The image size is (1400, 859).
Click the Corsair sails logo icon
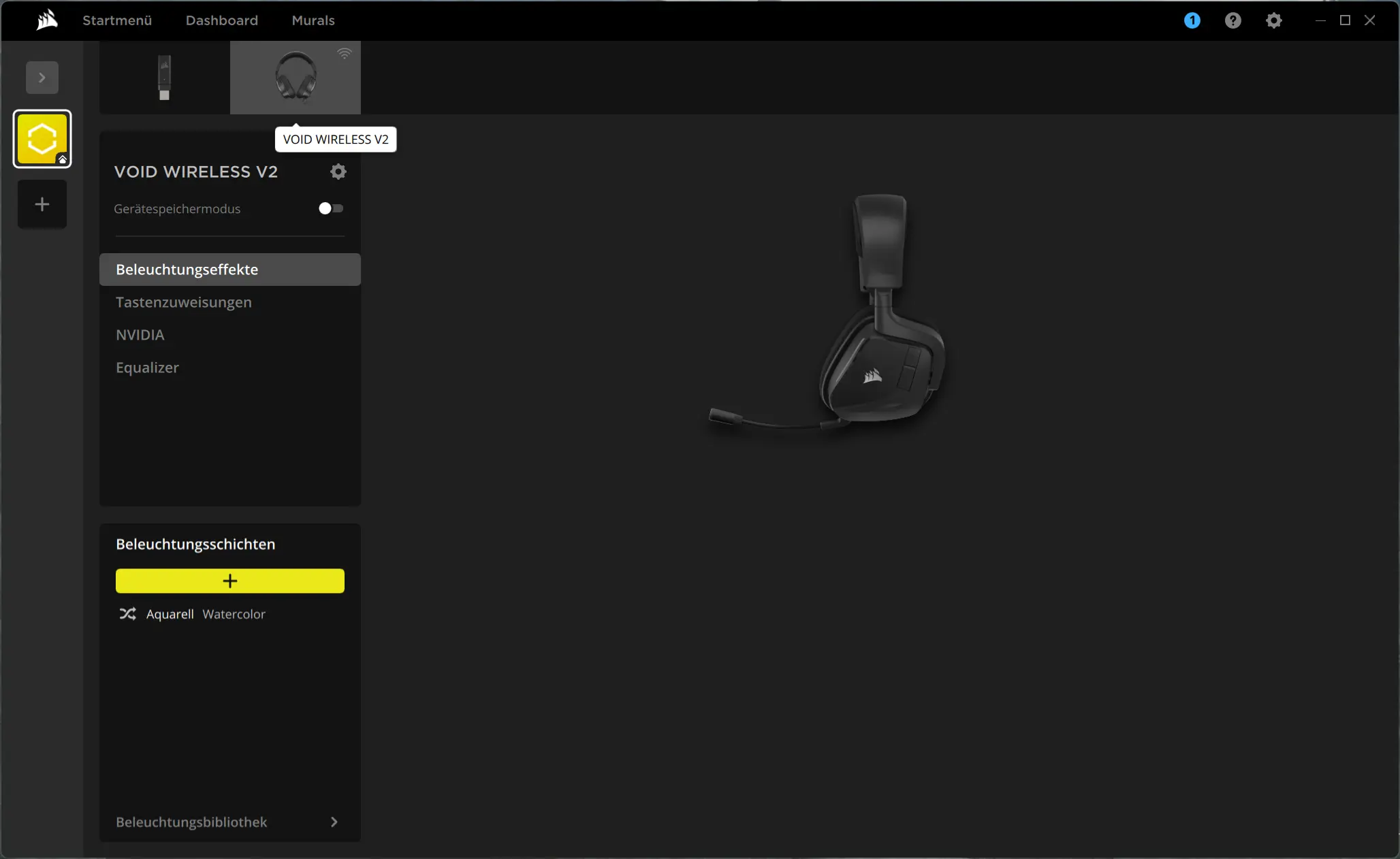[x=47, y=20]
